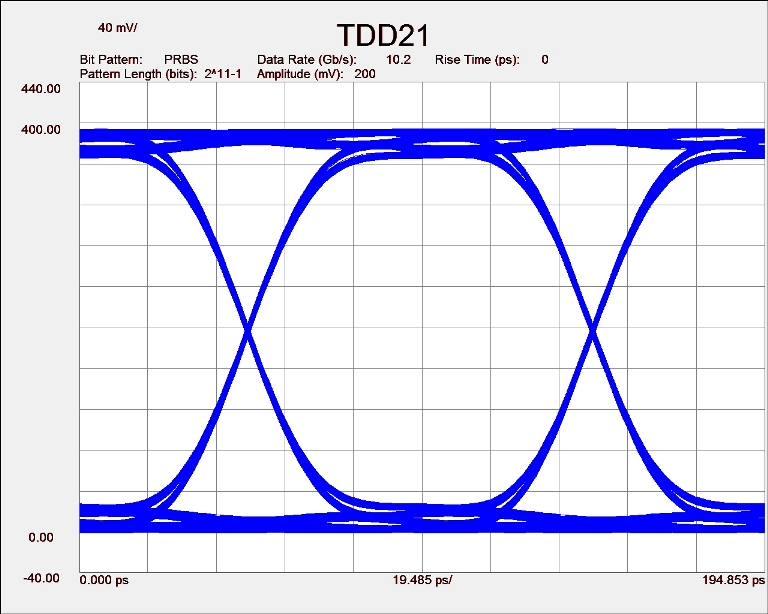This screenshot has width=768, height=614.
Task: Click the 10.2 data rate value
Action: [398, 60]
